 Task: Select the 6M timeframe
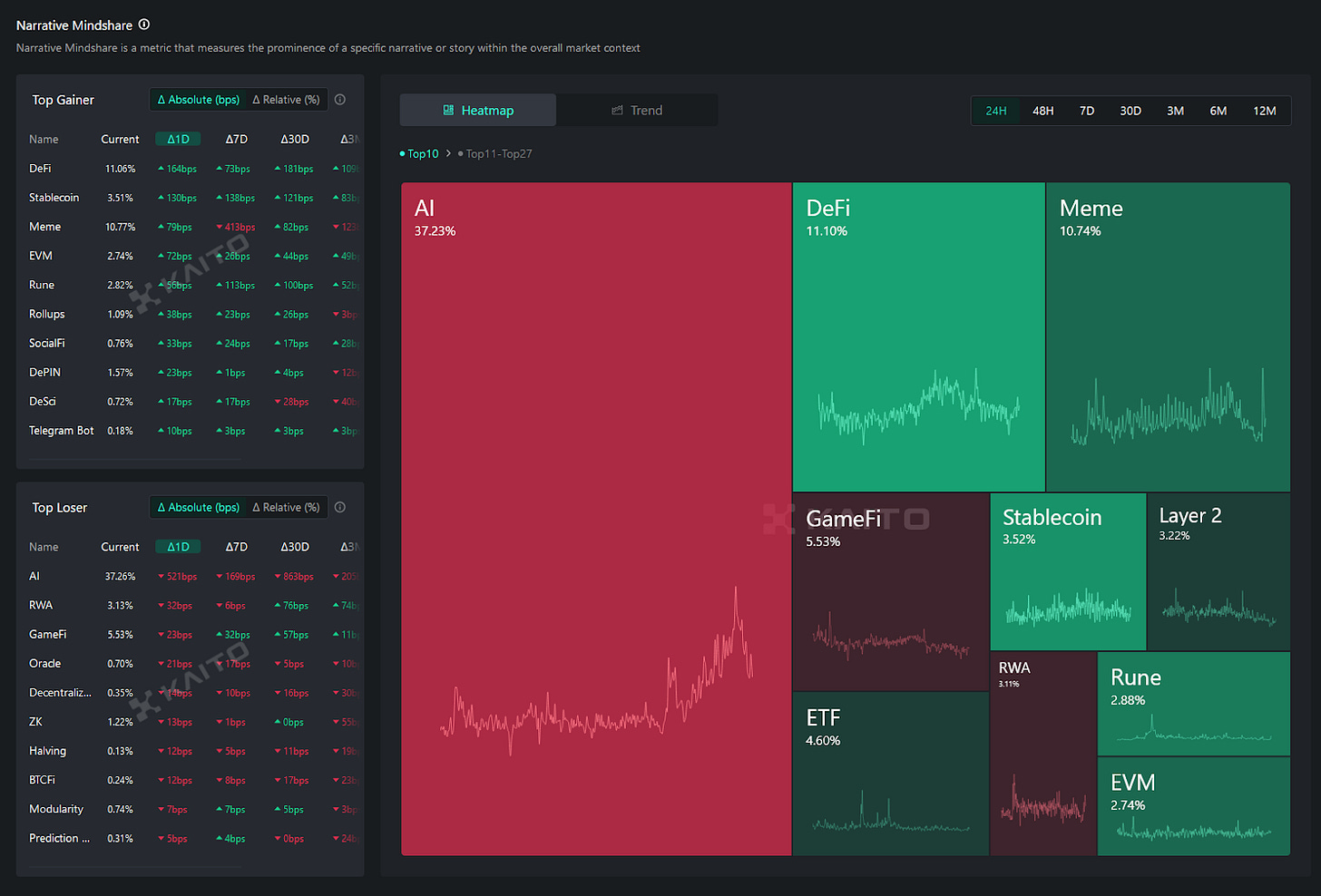click(x=1218, y=111)
